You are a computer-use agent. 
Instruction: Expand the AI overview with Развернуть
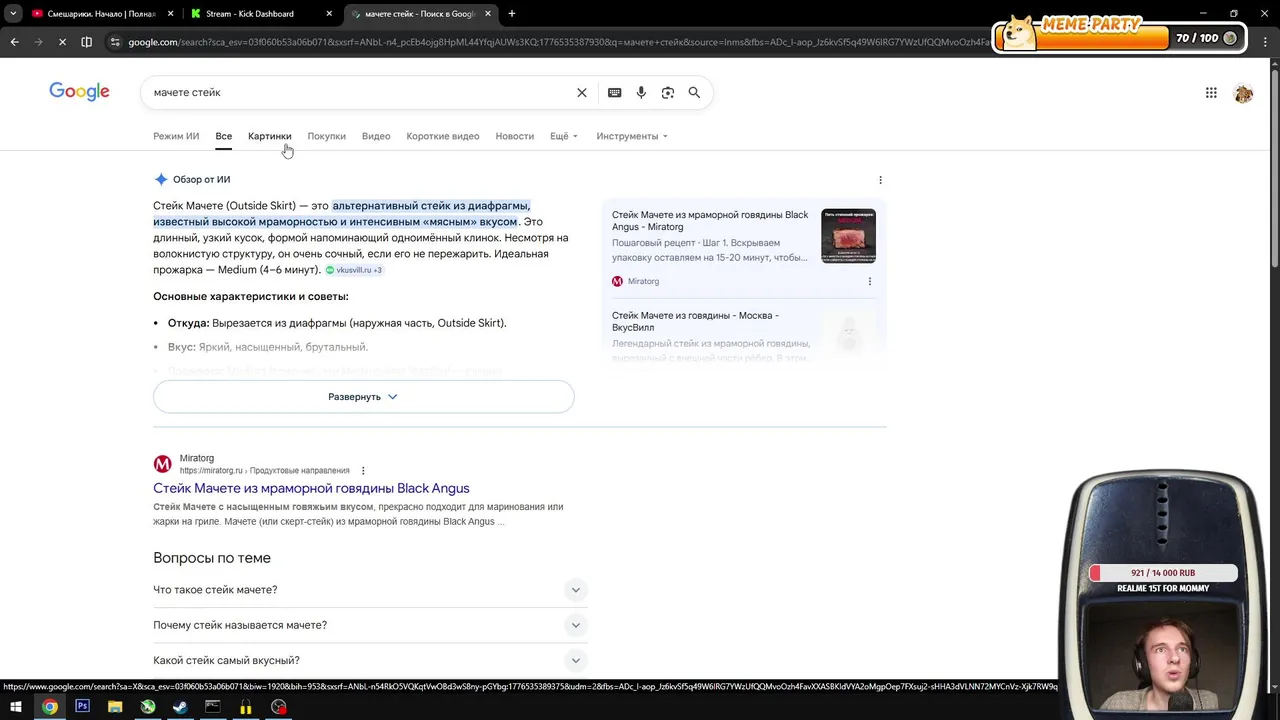click(x=363, y=397)
